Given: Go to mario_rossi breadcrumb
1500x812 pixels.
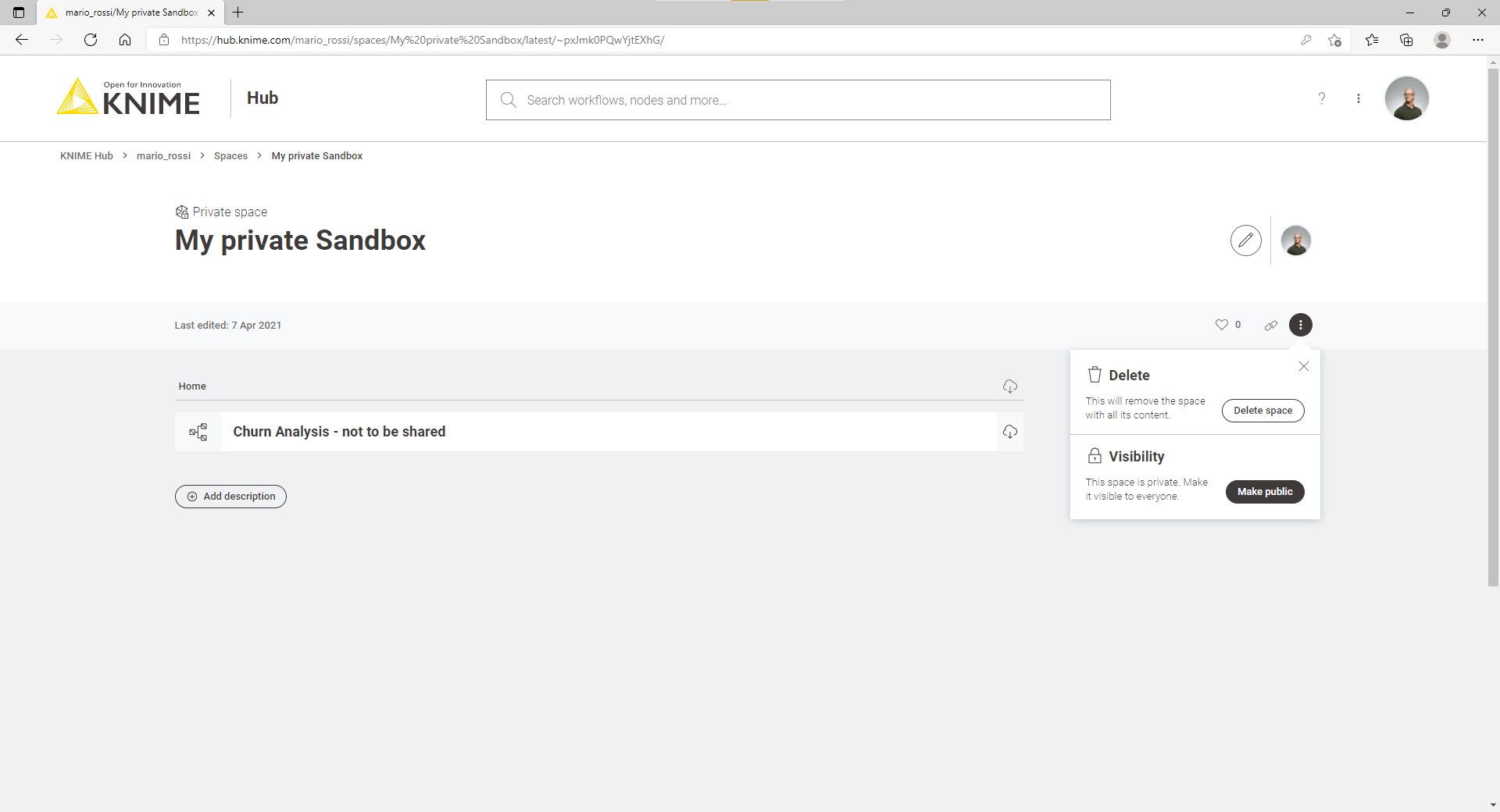Looking at the screenshot, I should 163,156.
